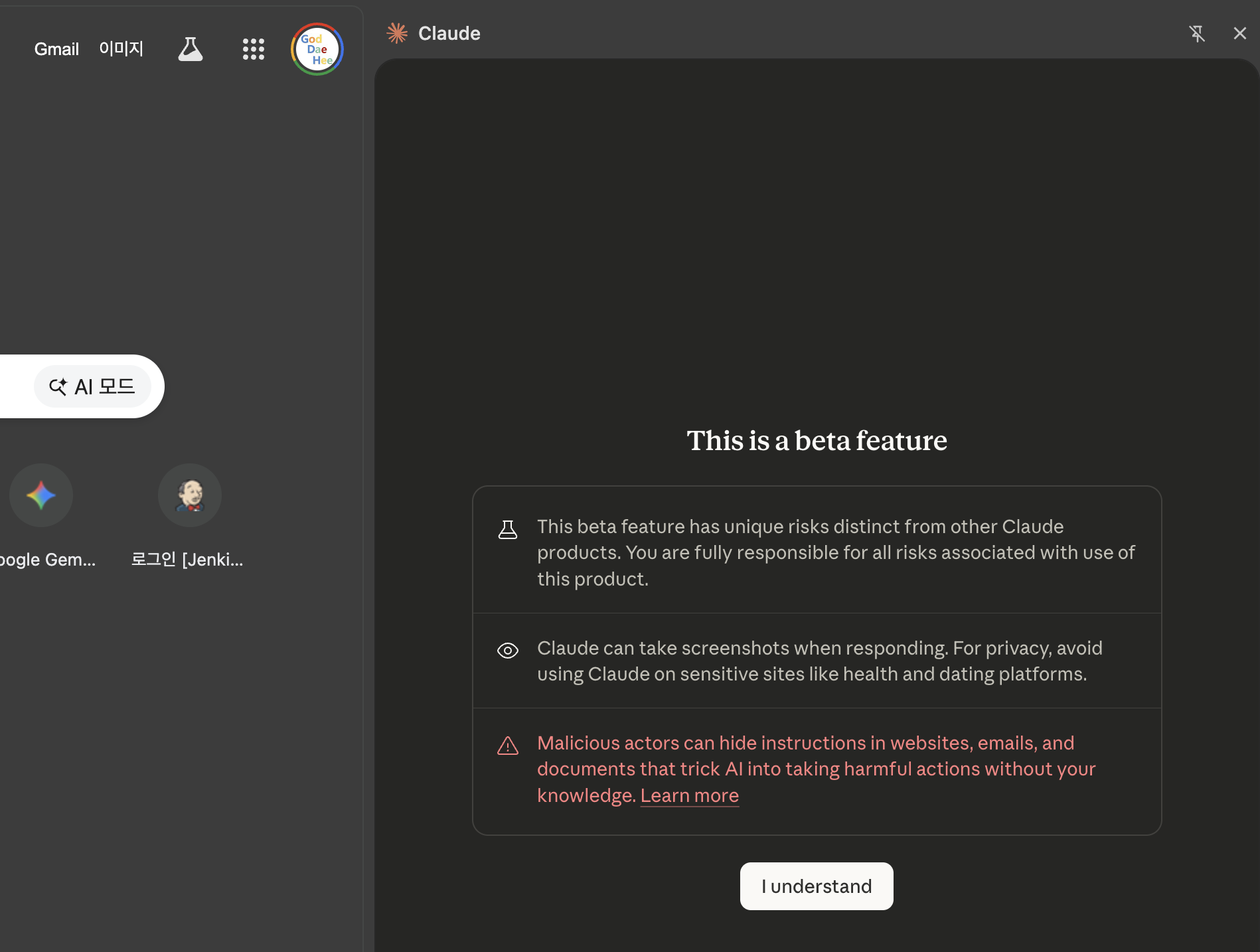This screenshot has width=1260, height=952.
Task: Unpin the Claude side panel
Action: [x=1197, y=33]
